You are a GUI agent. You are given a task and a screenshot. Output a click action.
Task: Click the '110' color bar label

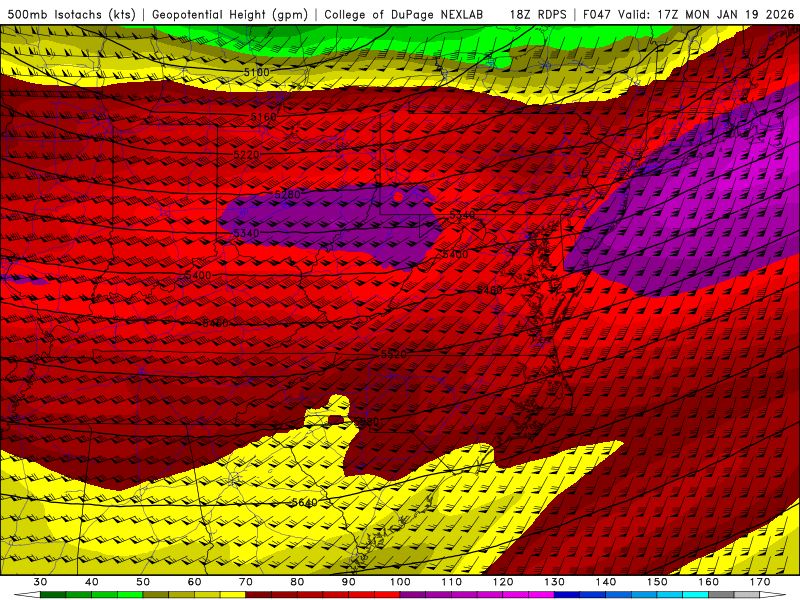tap(452, 582)
